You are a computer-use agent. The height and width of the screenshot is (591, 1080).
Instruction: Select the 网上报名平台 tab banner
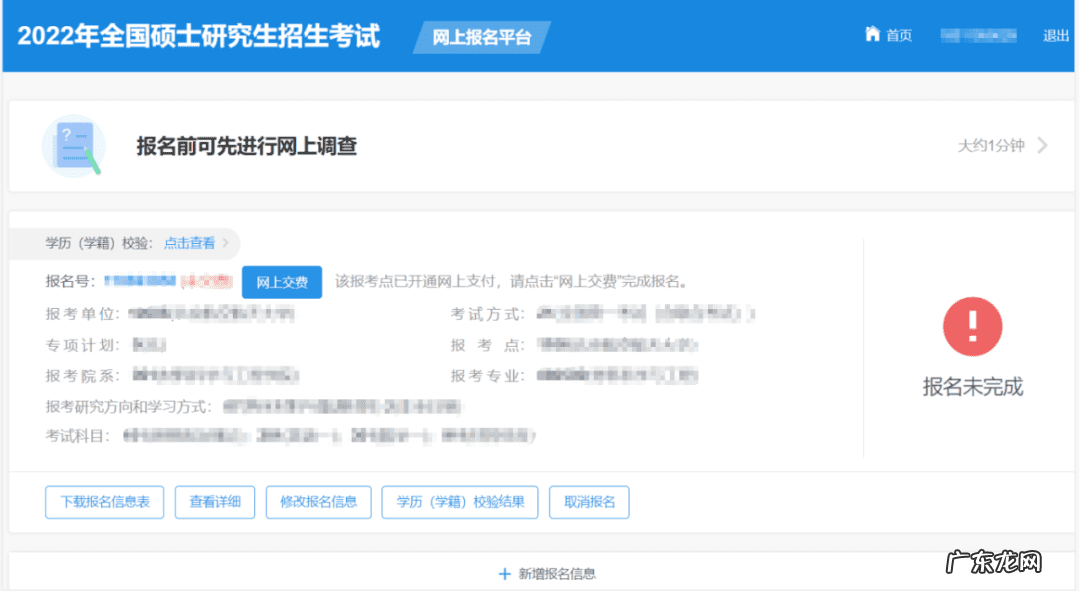[x=482, y=36]
